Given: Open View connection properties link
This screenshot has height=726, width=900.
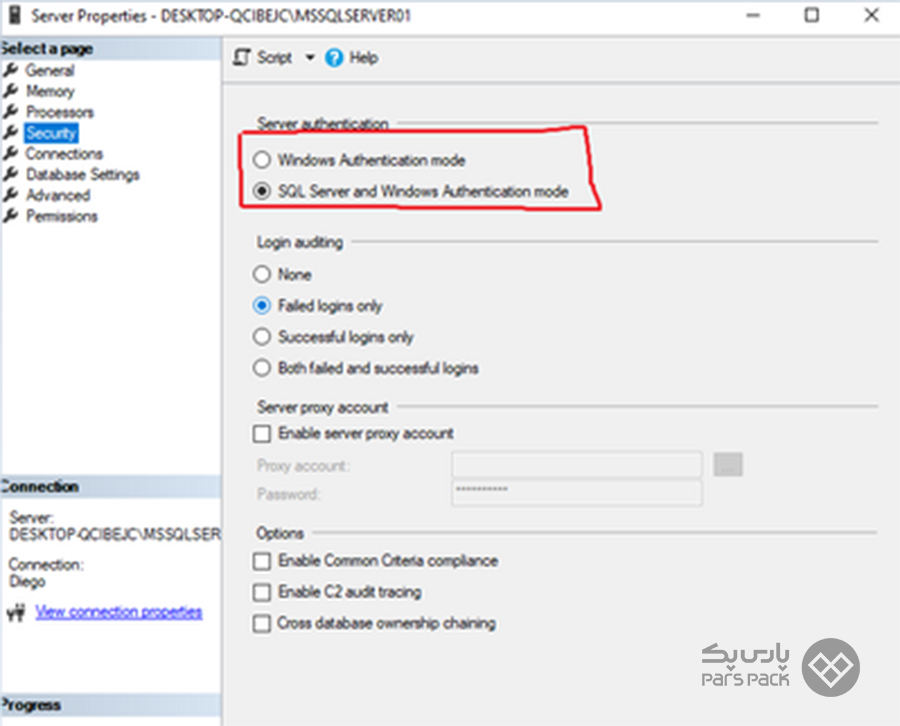Looking at the screenshot, I should coord(118,612).
